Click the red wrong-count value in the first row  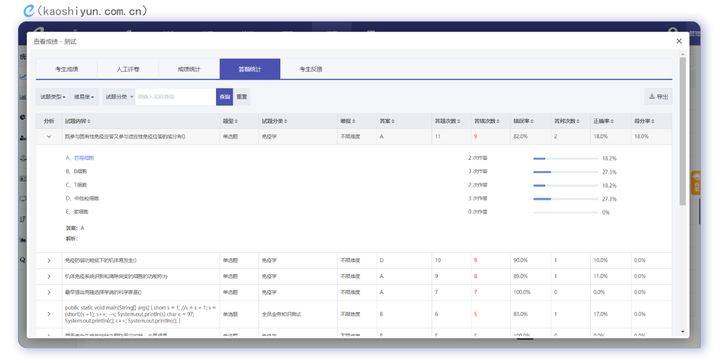[x=476, y=137]
